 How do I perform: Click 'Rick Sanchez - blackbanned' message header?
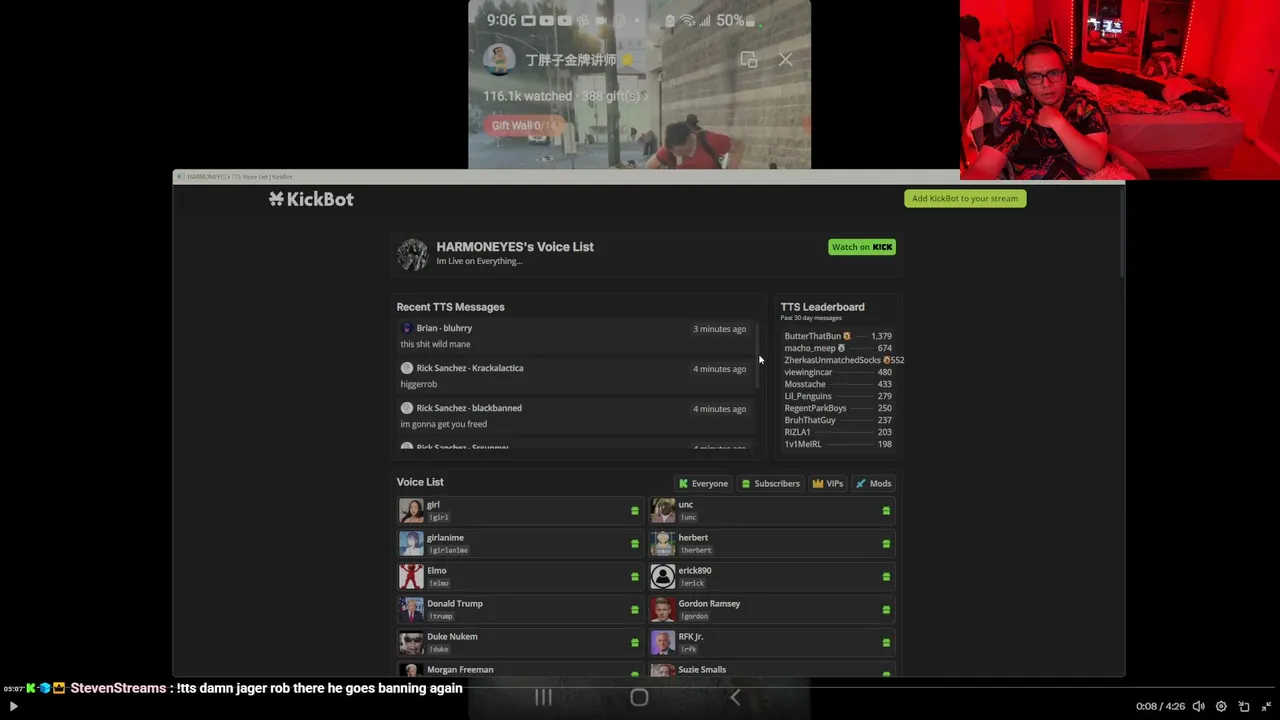[x=469, y=408]
